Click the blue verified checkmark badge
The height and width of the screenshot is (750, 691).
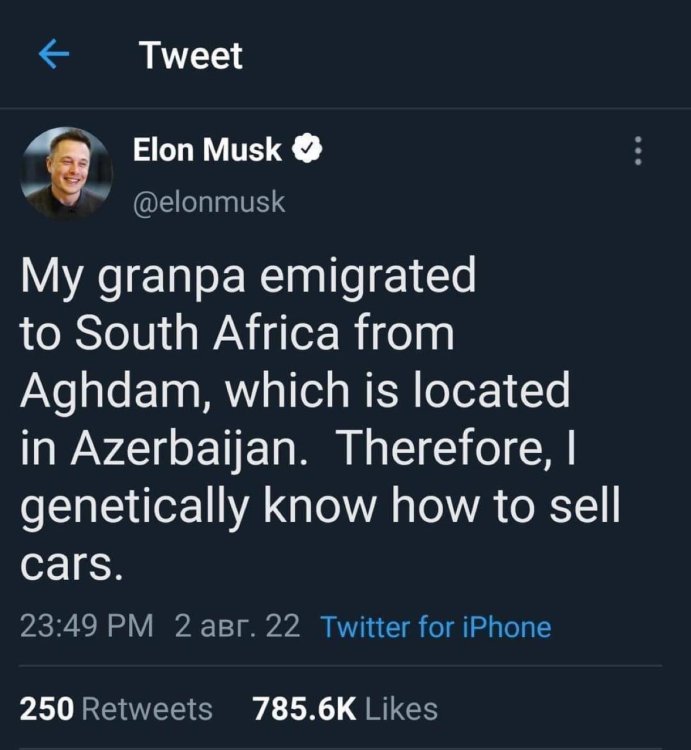tap(307, 150)
